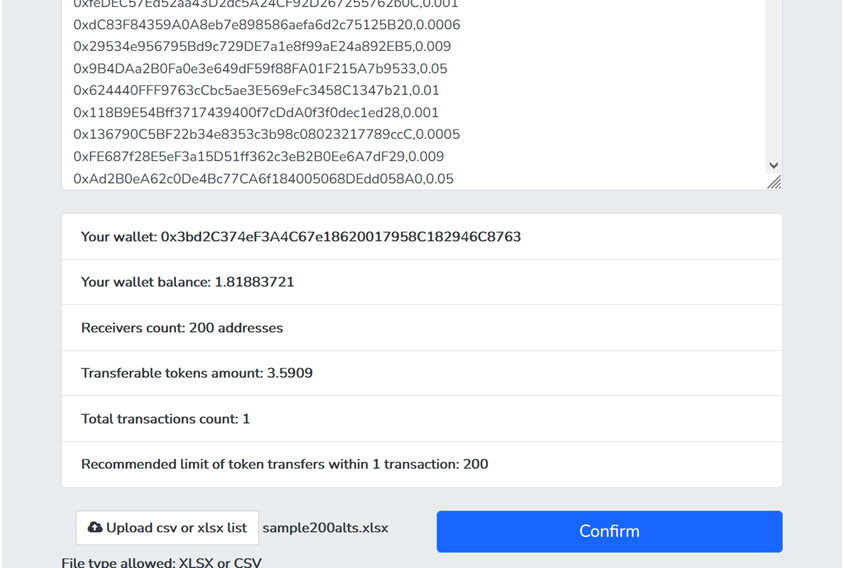Click the cloud upload icon
Viewport: 844px width, 568px height.
click(x=95, y=528)
